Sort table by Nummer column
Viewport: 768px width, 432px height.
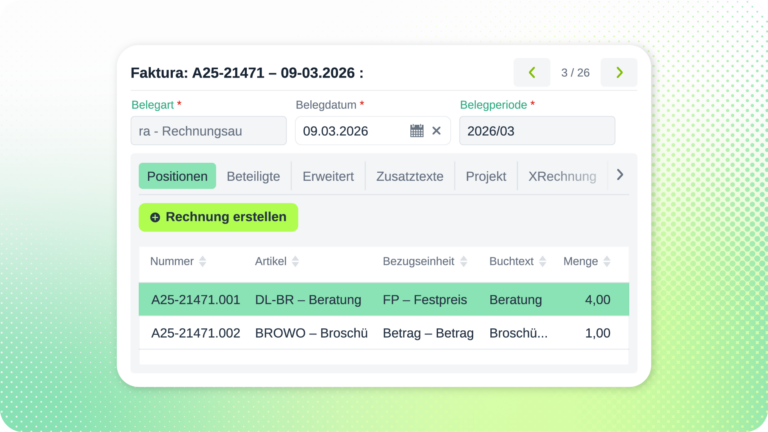[203, 262]
